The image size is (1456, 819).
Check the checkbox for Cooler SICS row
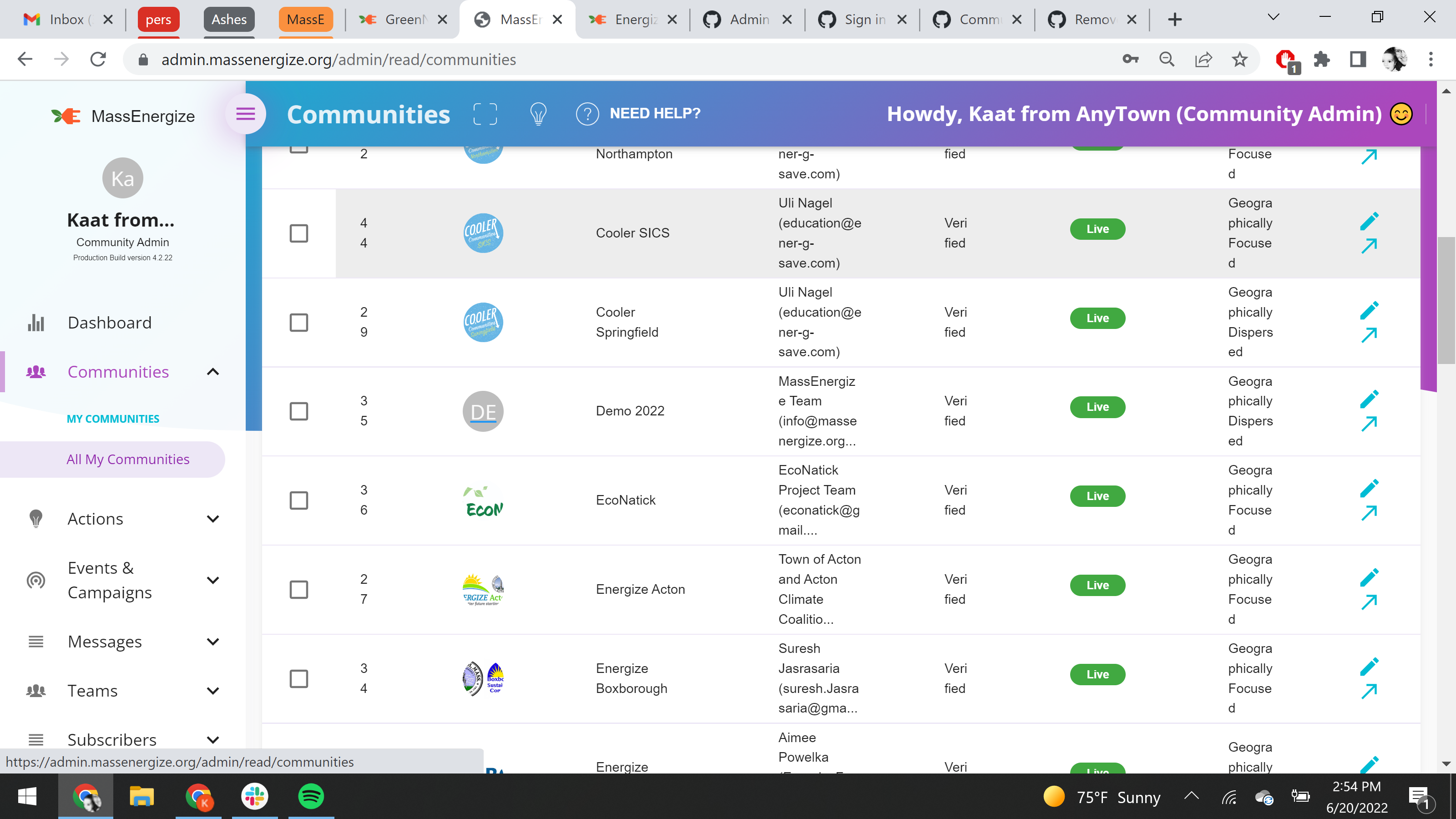(299, 233)
